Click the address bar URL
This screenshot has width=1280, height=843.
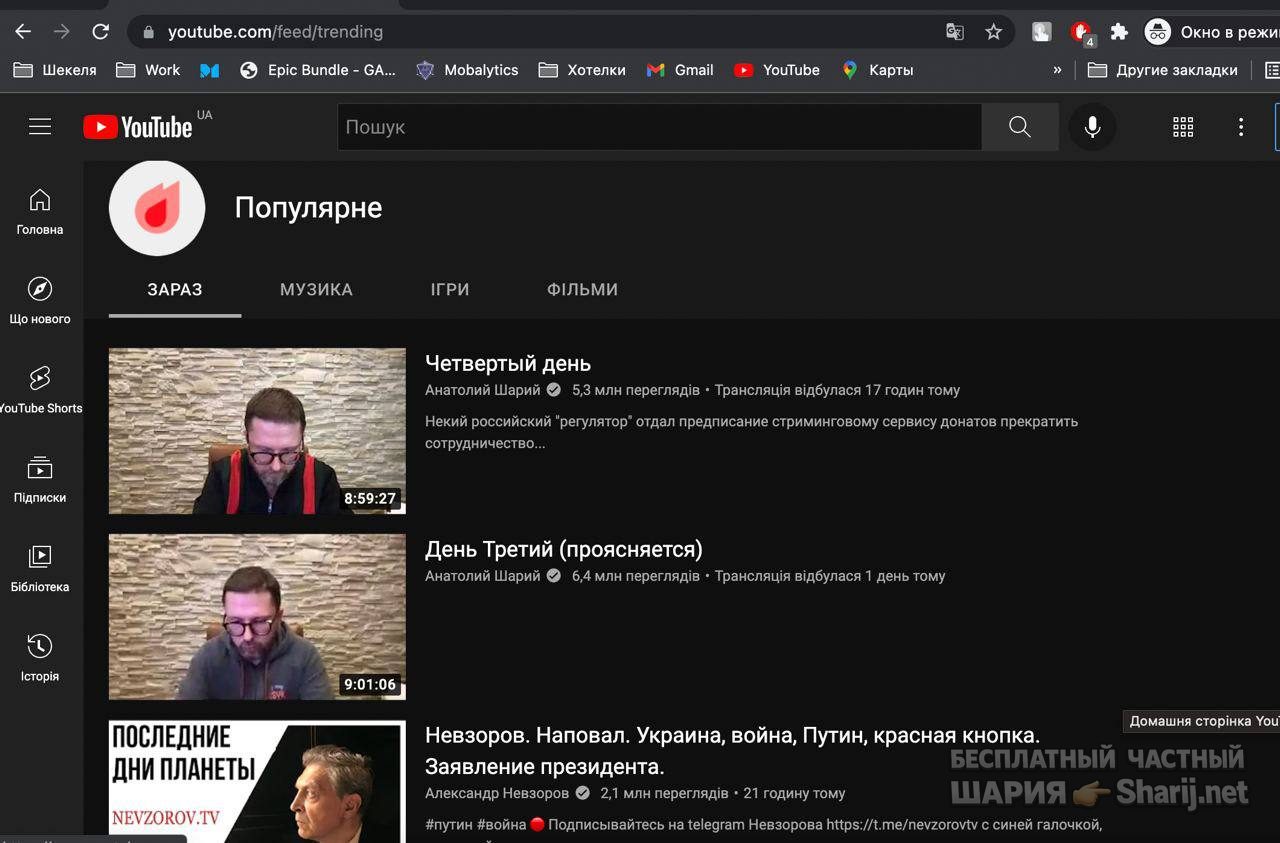click(275, 32)
